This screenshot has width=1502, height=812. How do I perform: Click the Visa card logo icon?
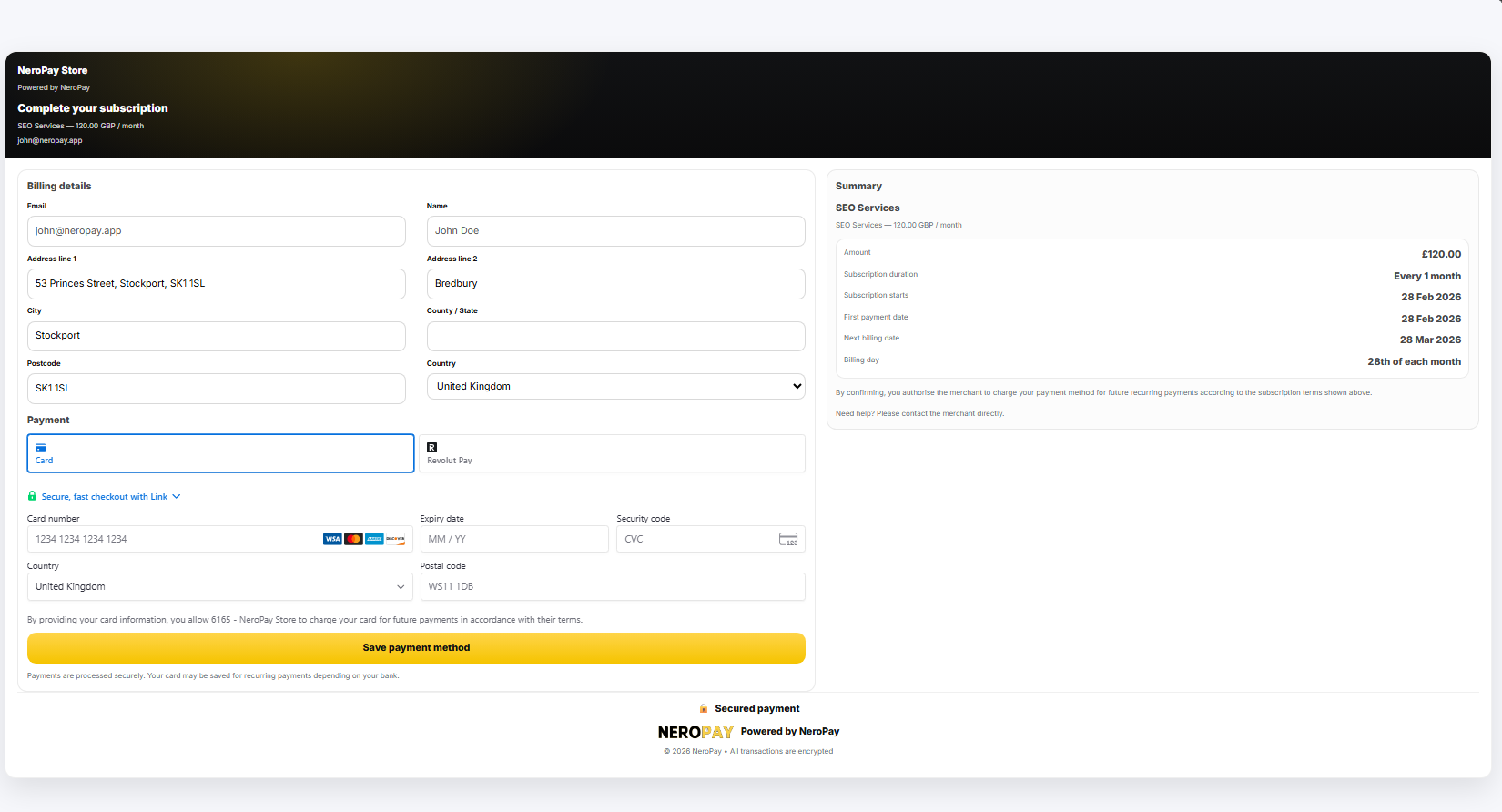tap(332, 539)
